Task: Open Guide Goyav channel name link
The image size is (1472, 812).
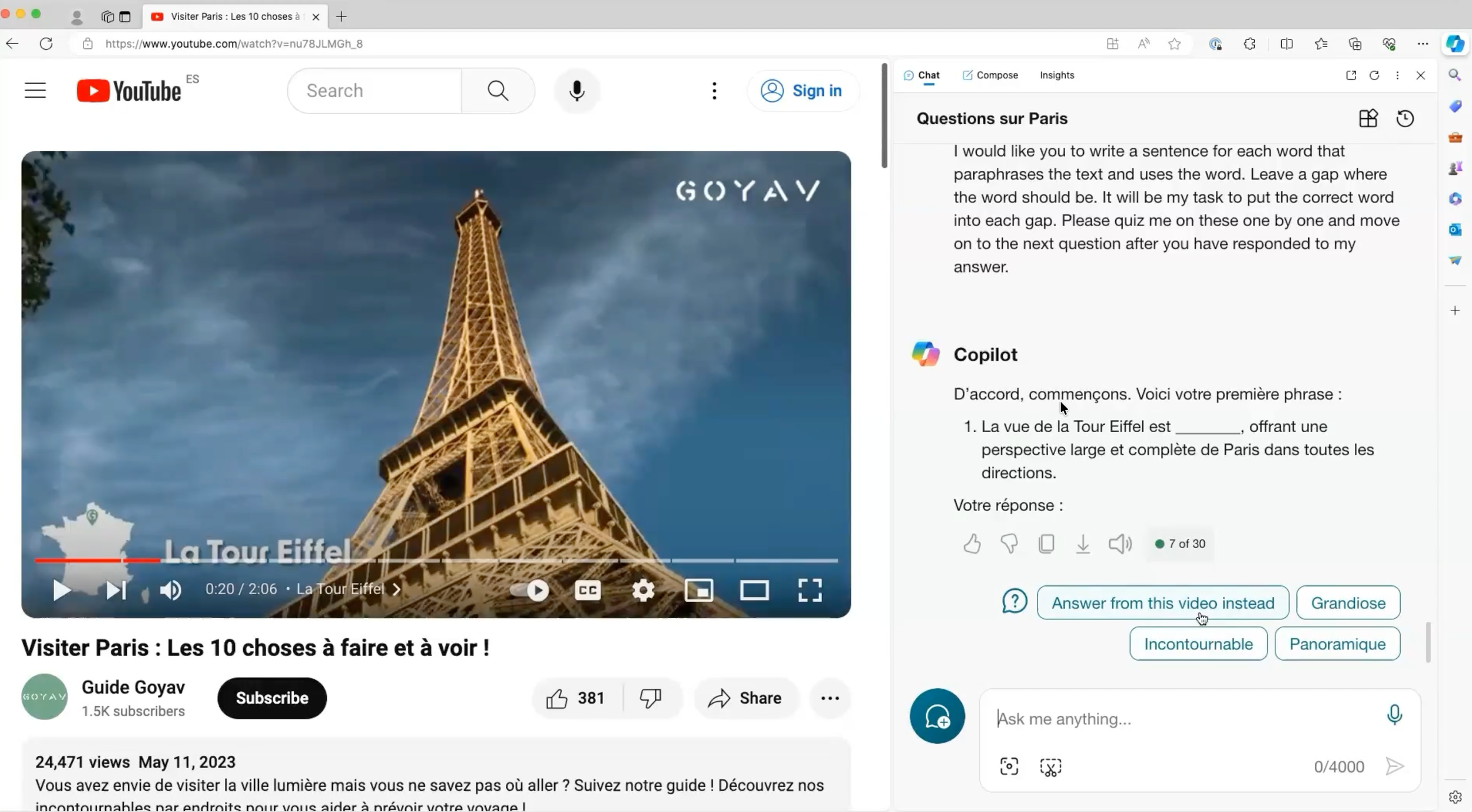Action: click(x=133, y=687)
